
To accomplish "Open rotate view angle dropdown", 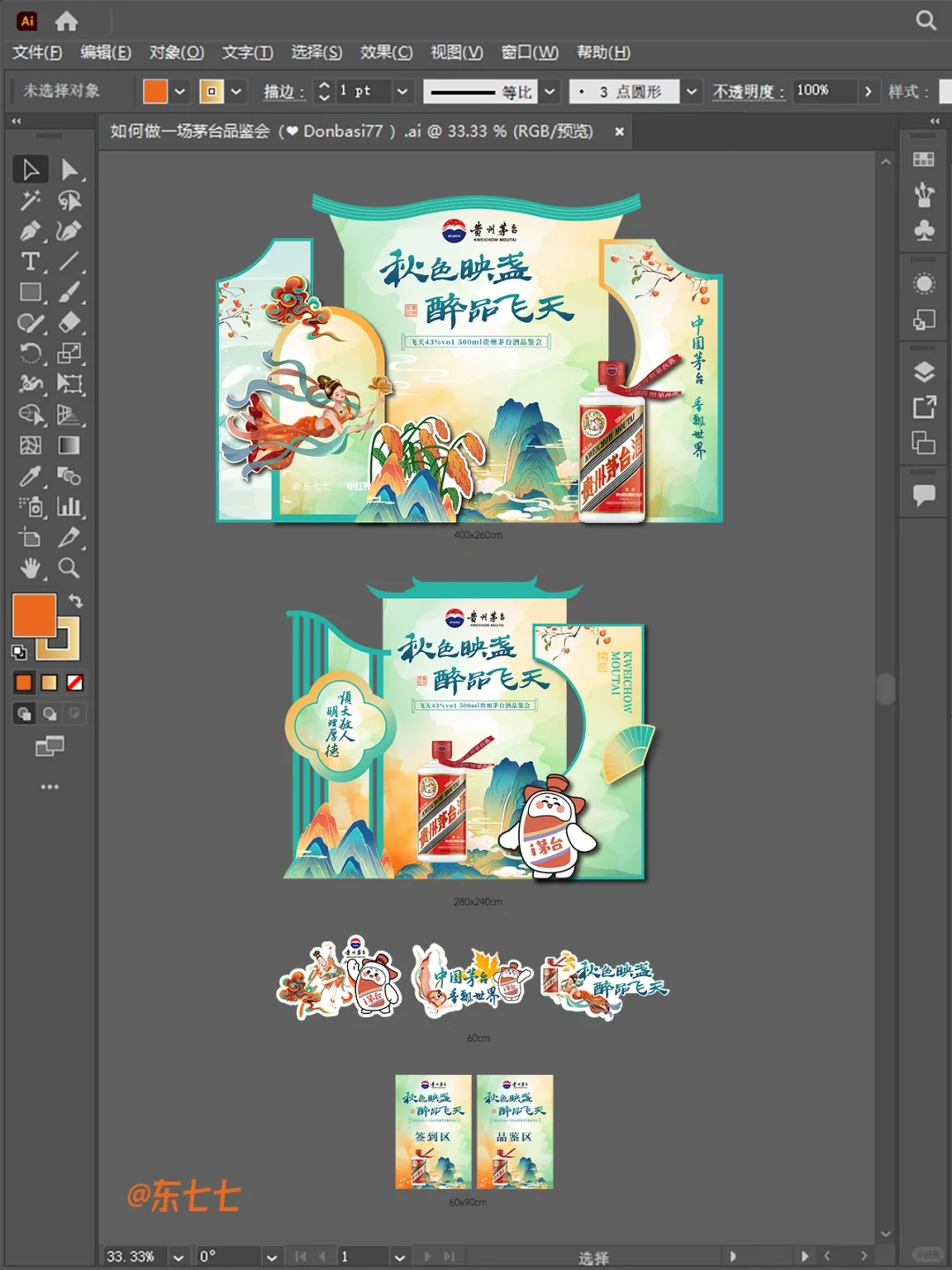I will click(x=271, y=1257).
